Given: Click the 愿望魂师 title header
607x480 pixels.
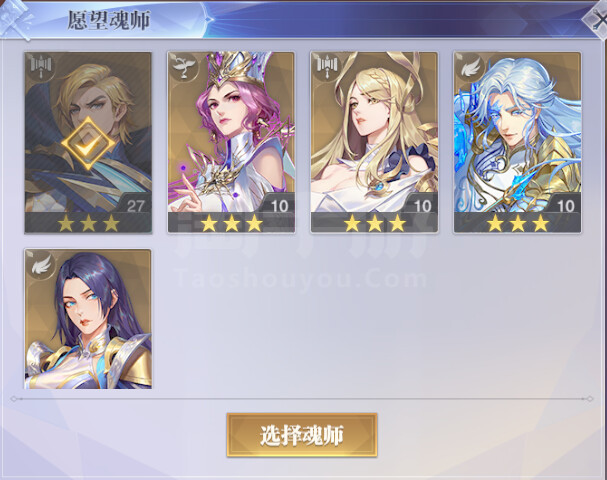Looking at the screenshot, I should [108, 20].
